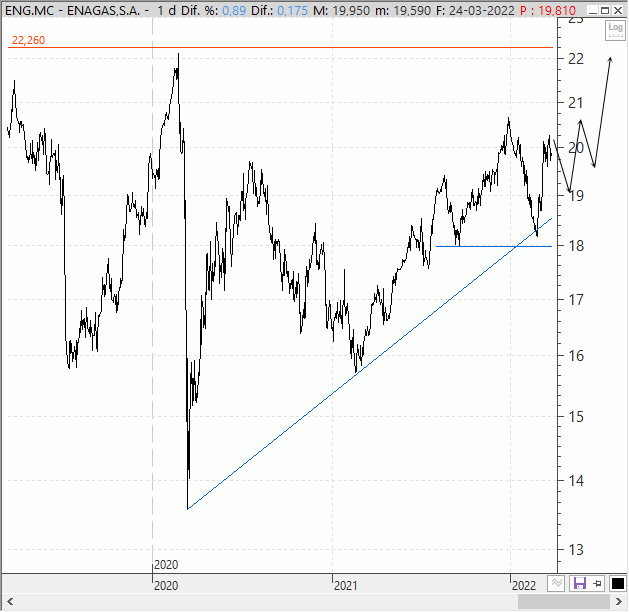Maximize the ENG.MC chart window
The width and height of the screenshot is (629, 612).
pos(605,10)
